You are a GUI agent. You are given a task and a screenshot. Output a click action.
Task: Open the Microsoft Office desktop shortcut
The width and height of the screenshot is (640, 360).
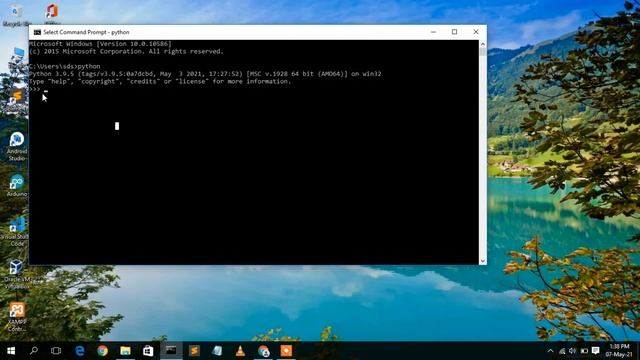52,13
